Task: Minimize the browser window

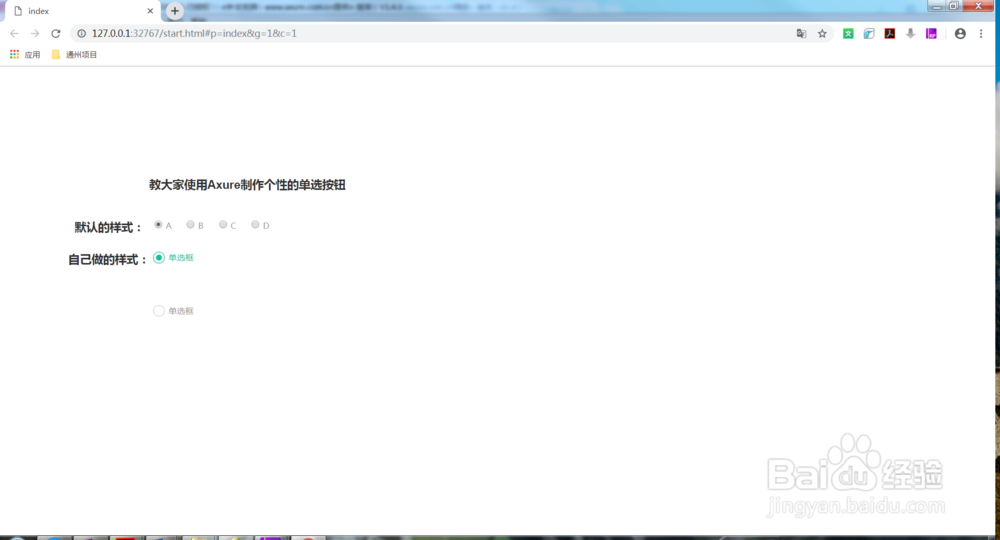Action: pos(936,6)
